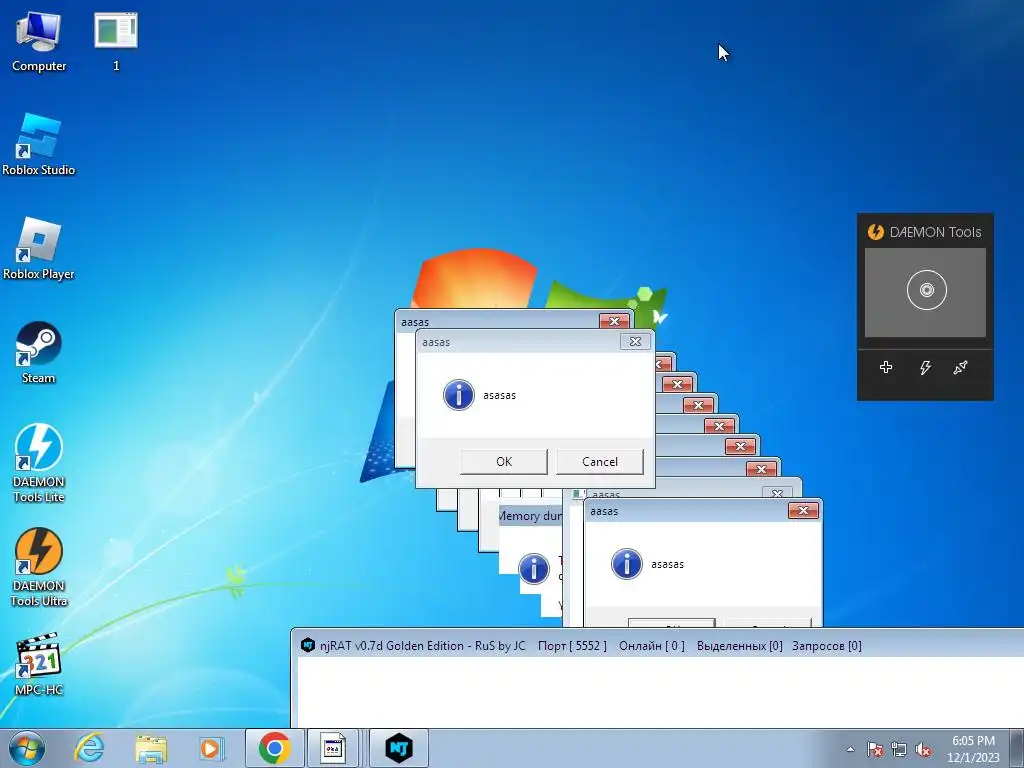The height and width of the screenshot is (768, 1024).
Task: Click the Выделенных [0] status text
Action: tap(739, 646)
